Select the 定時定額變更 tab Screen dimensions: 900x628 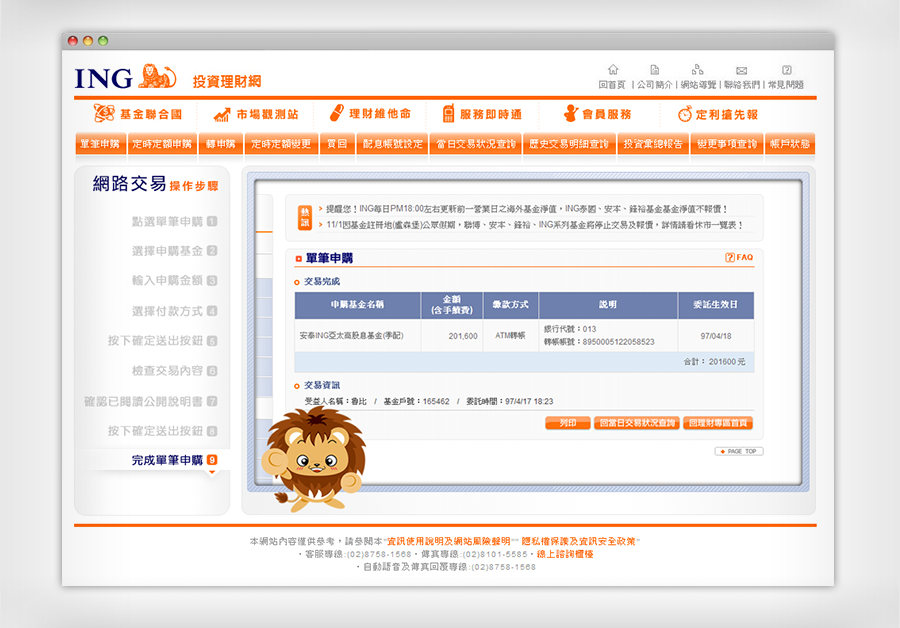pyautogui.click(x=281, y=144)
